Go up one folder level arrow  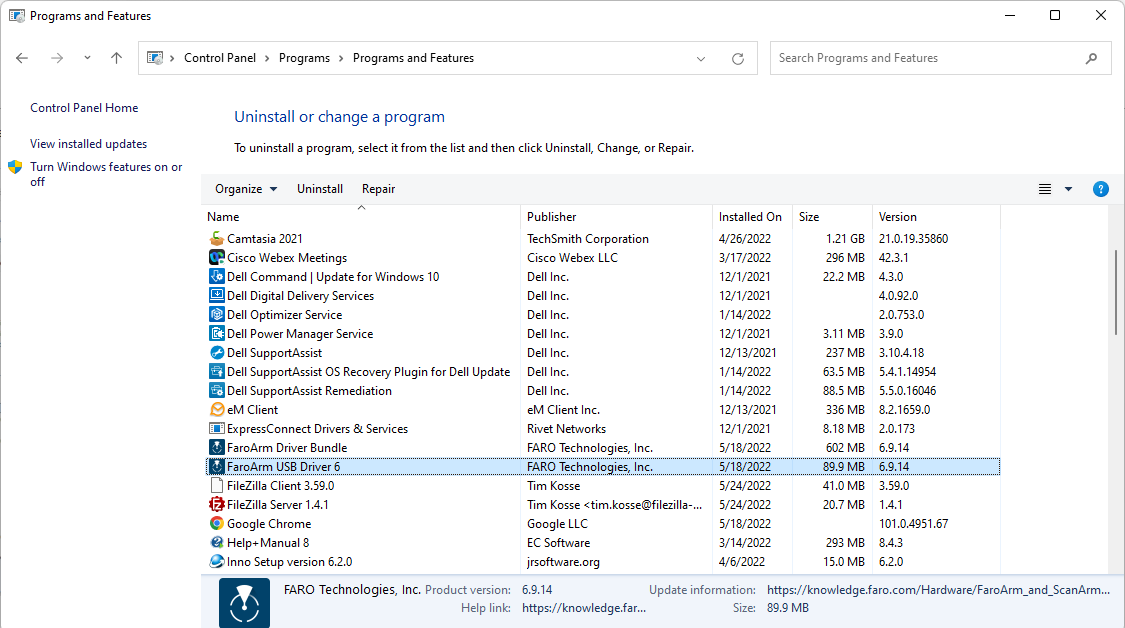pyautogui.click(x=116, y=58)
